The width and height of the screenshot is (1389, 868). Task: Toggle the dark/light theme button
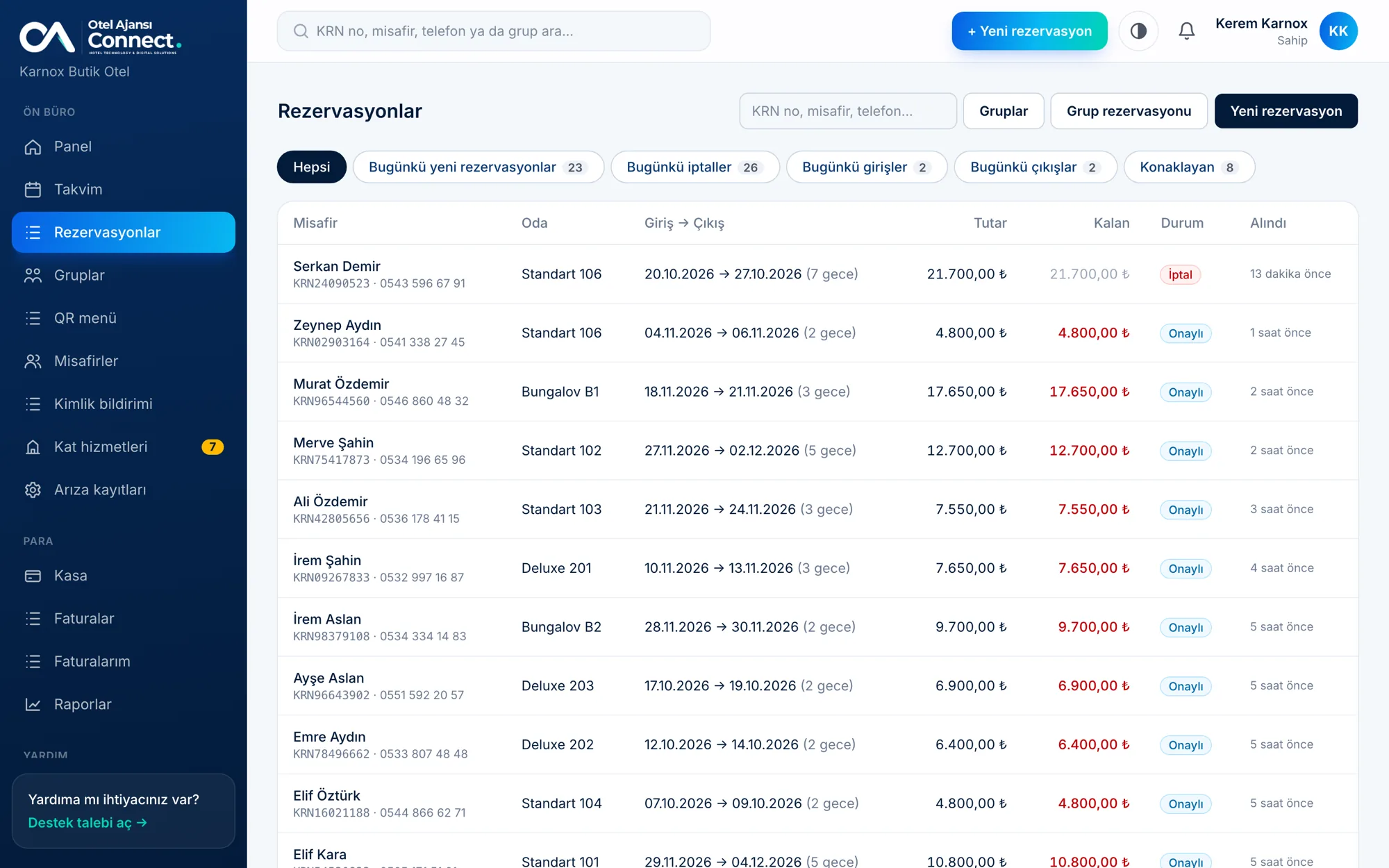click(x=1138, y=31)
